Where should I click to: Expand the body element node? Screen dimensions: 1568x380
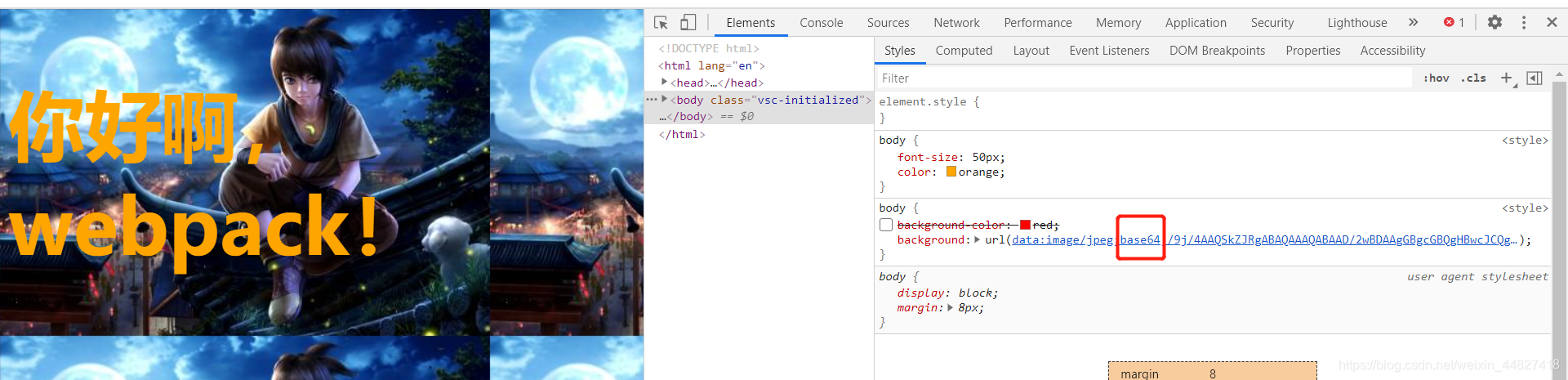coord(665,99)
